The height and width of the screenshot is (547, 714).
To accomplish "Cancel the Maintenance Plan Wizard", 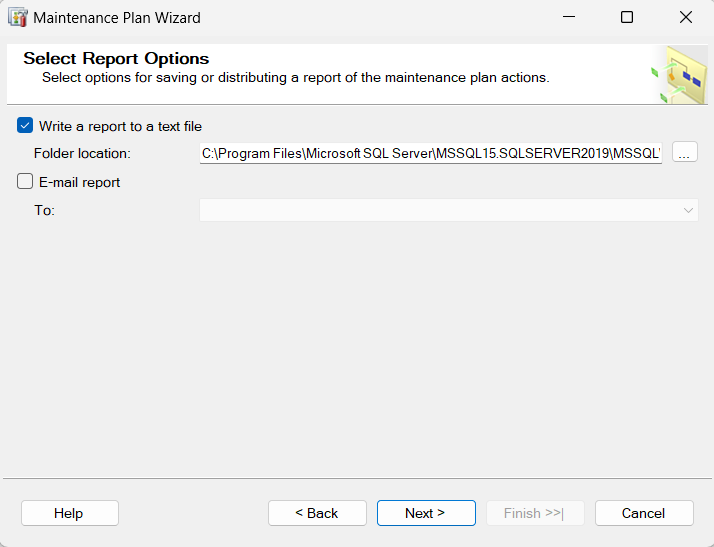I will click(644, 513).
